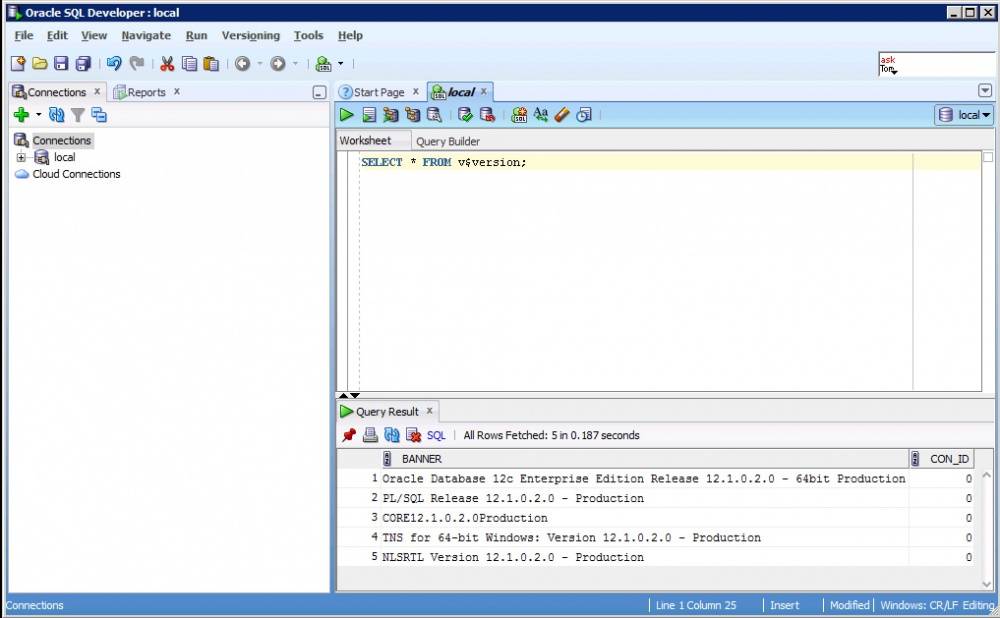This screenshot has height=618, width=1000.
Task: Save the worksheet with the Save icon
Action: point(61,63)
